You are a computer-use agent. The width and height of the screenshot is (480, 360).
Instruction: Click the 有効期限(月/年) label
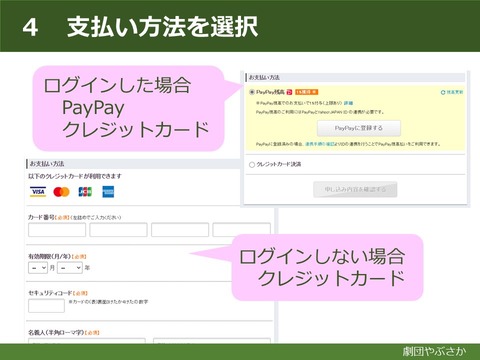coord(50,256)
